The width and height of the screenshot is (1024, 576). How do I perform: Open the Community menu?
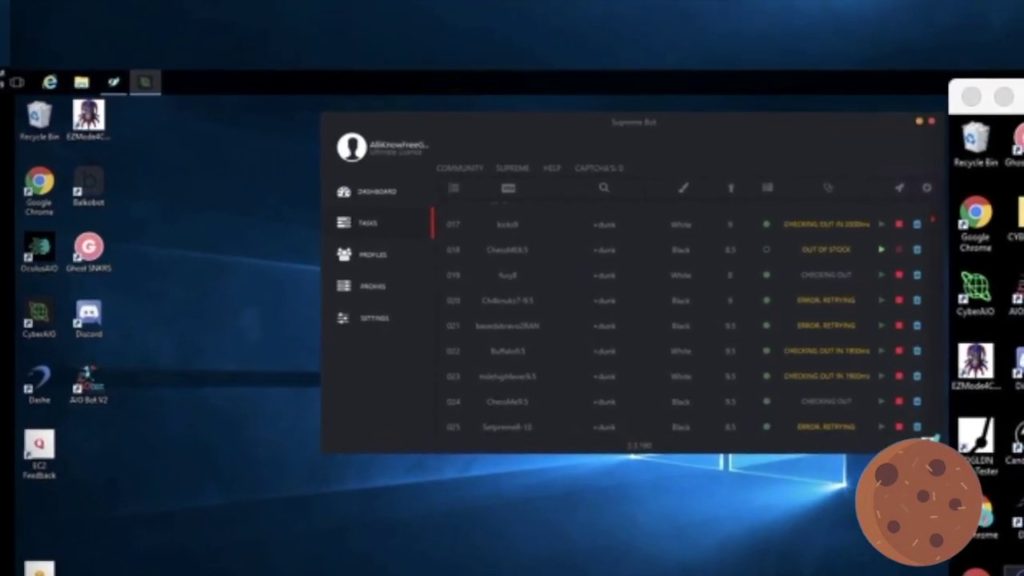click(x=459, y=168)
